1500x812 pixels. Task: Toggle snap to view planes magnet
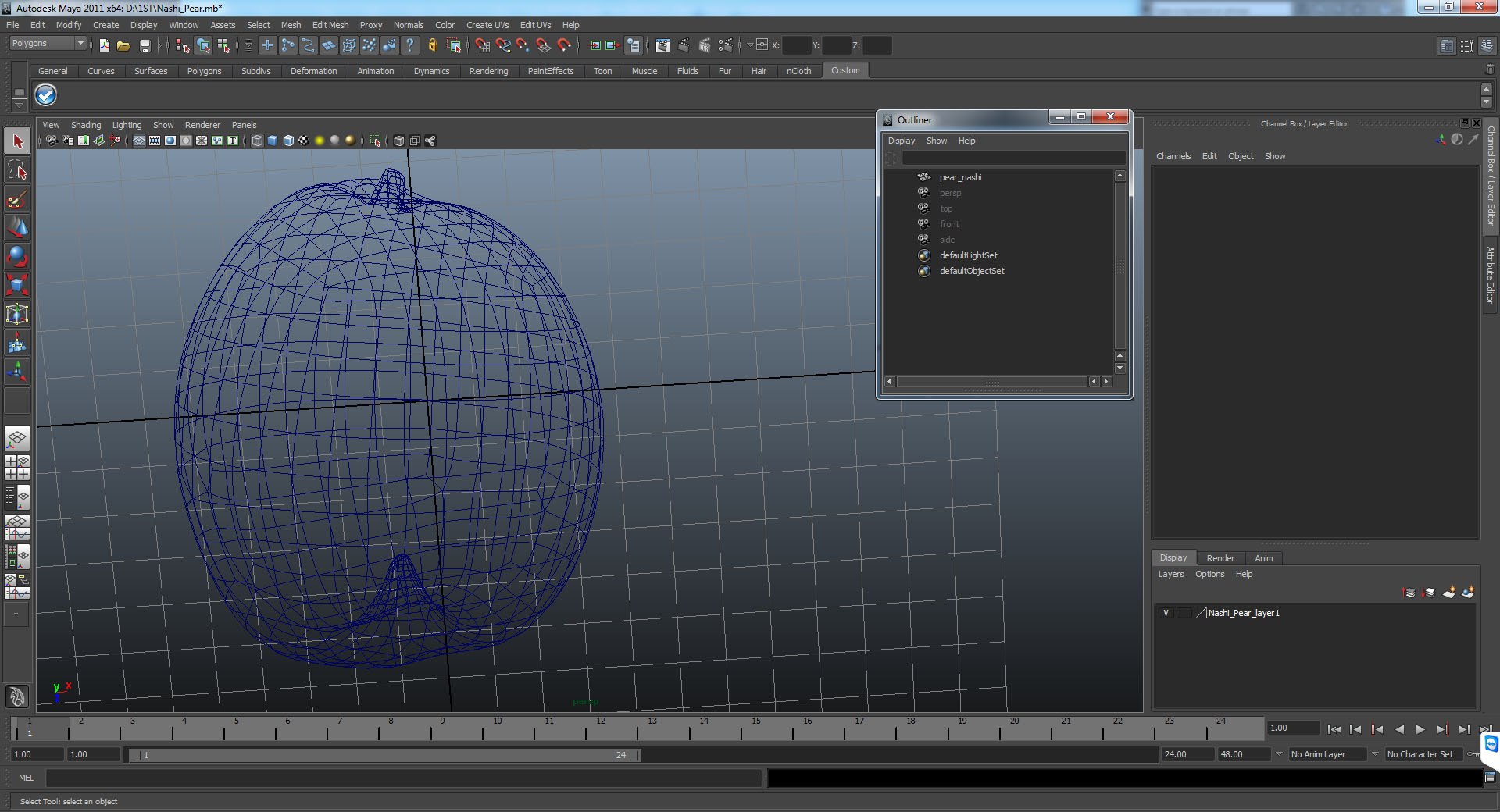(544, 45)
